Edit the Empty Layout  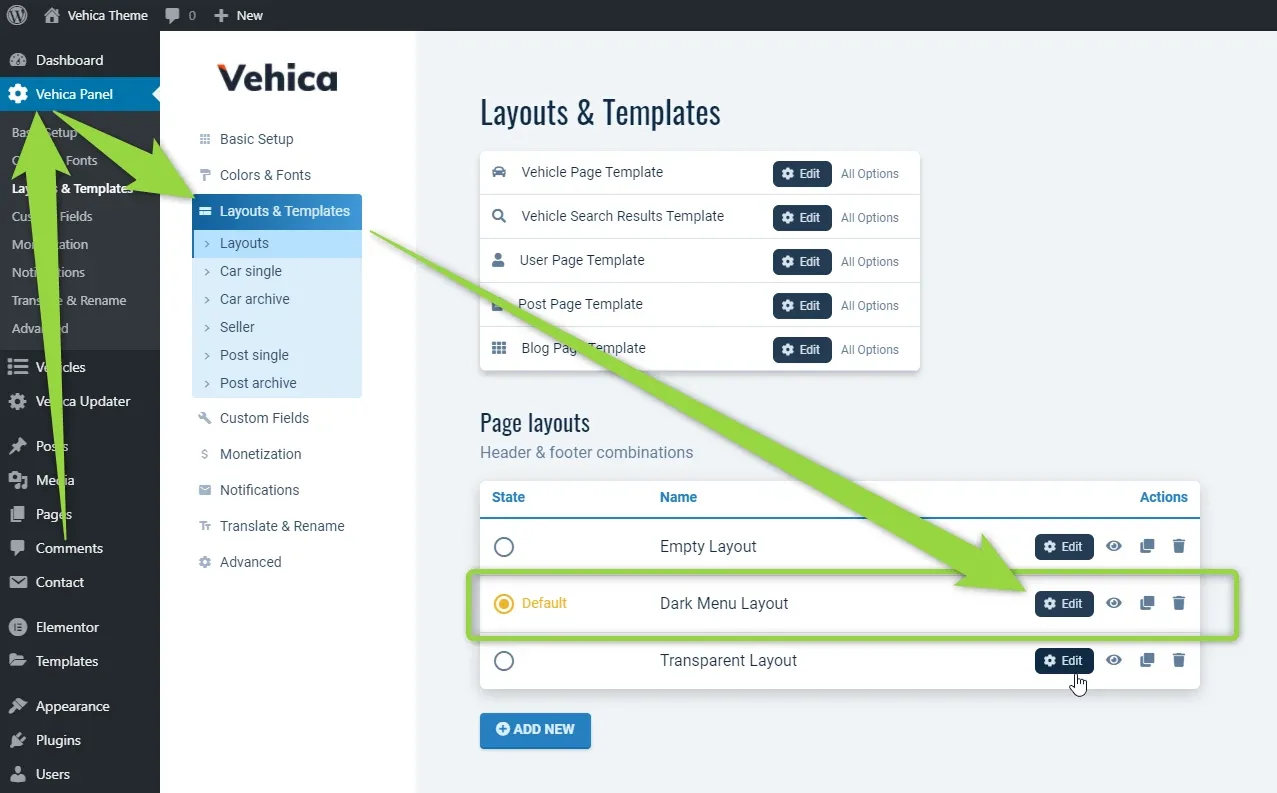coord(1064,547)
